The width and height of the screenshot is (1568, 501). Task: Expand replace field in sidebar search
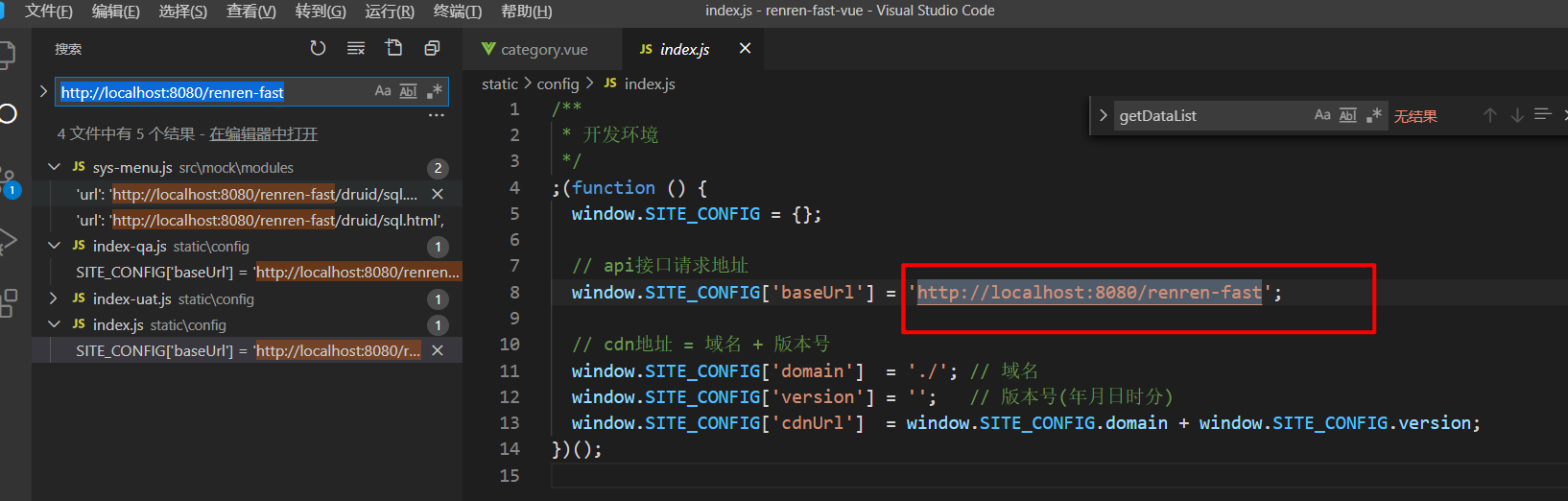[43, 91]
